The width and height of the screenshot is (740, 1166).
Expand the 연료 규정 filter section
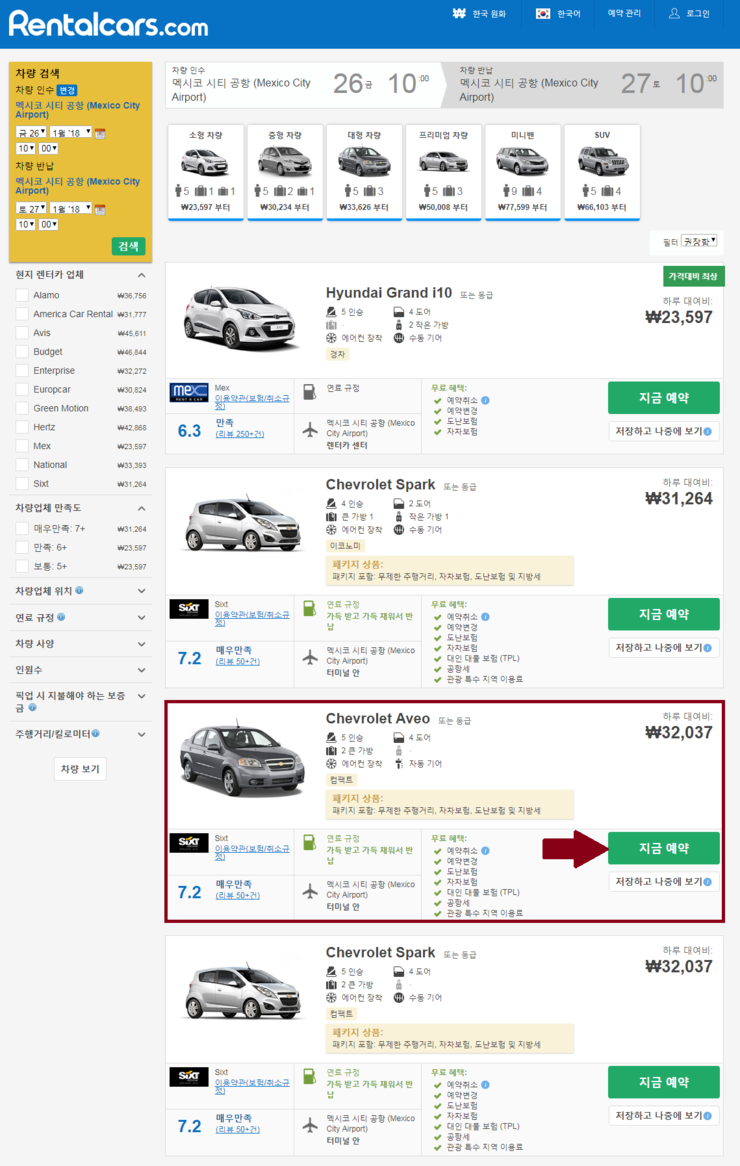pos(141,617)
